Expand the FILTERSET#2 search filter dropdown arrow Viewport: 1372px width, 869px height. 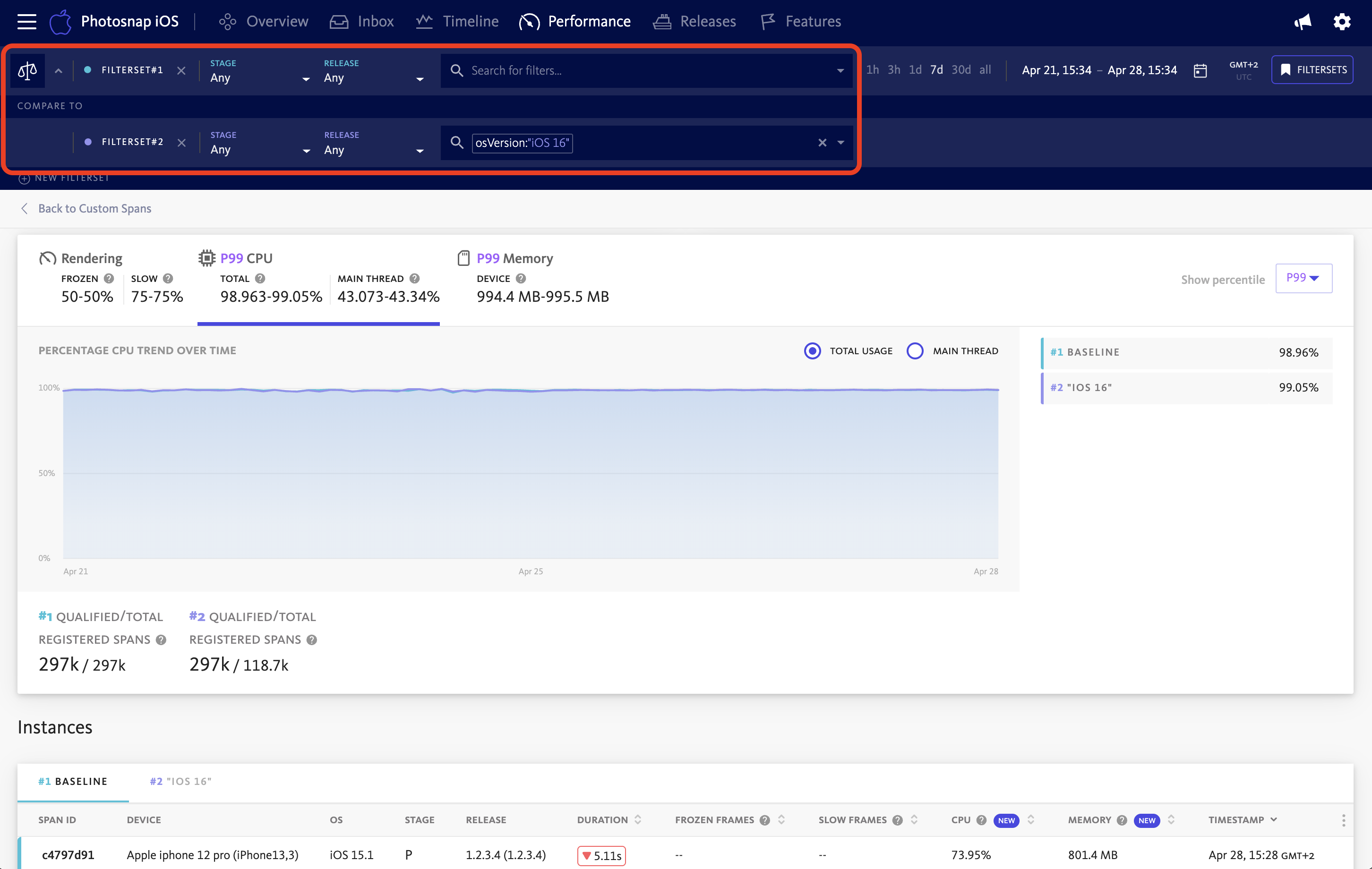point(840,142)
